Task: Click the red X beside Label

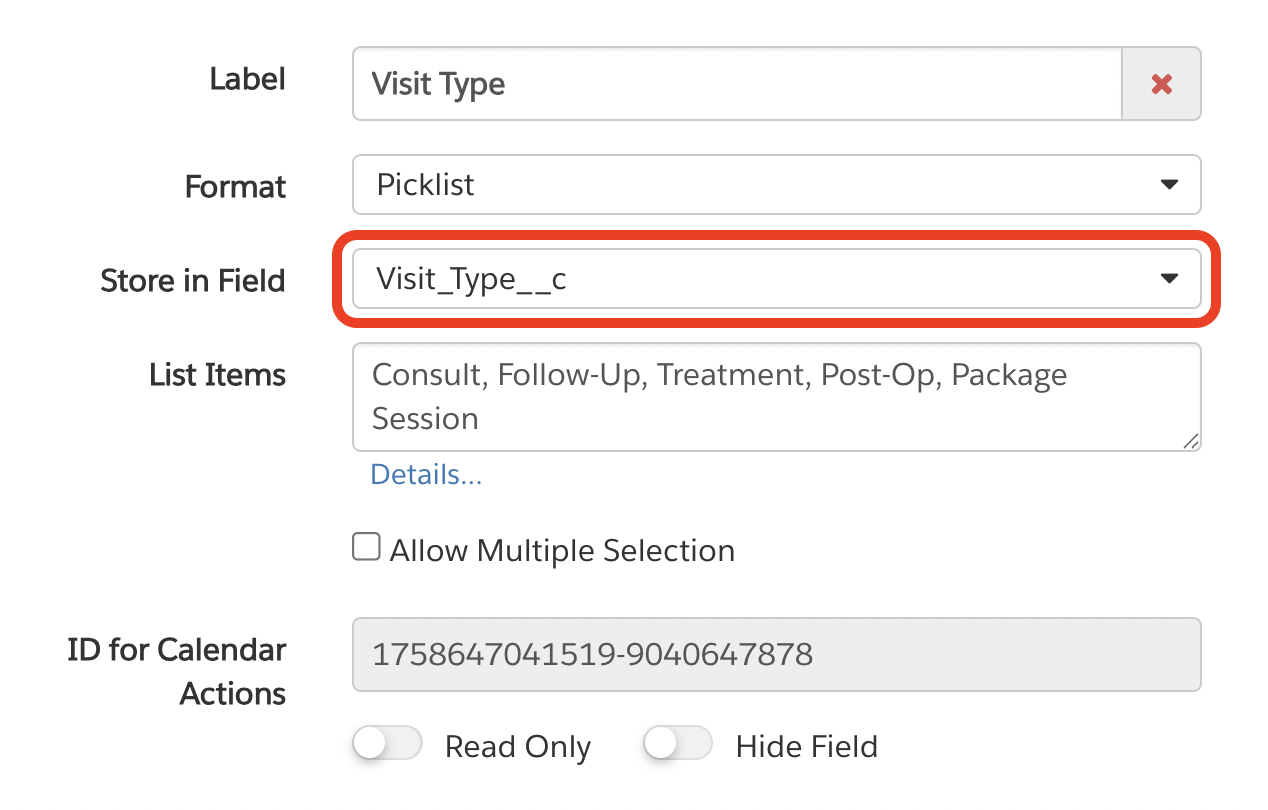Action: pos(1161,84)
